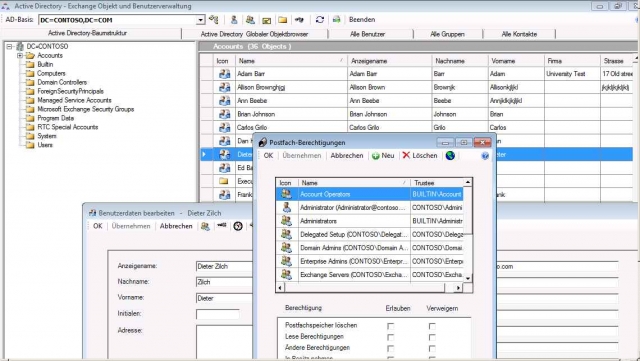Click the icon of Domain Admins trustee row
Screen dimensions: 640x361
(287, 248)
